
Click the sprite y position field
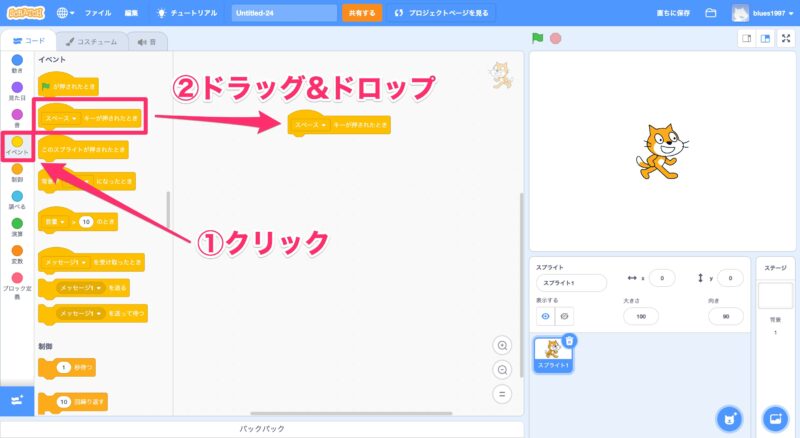pos(730,278)
